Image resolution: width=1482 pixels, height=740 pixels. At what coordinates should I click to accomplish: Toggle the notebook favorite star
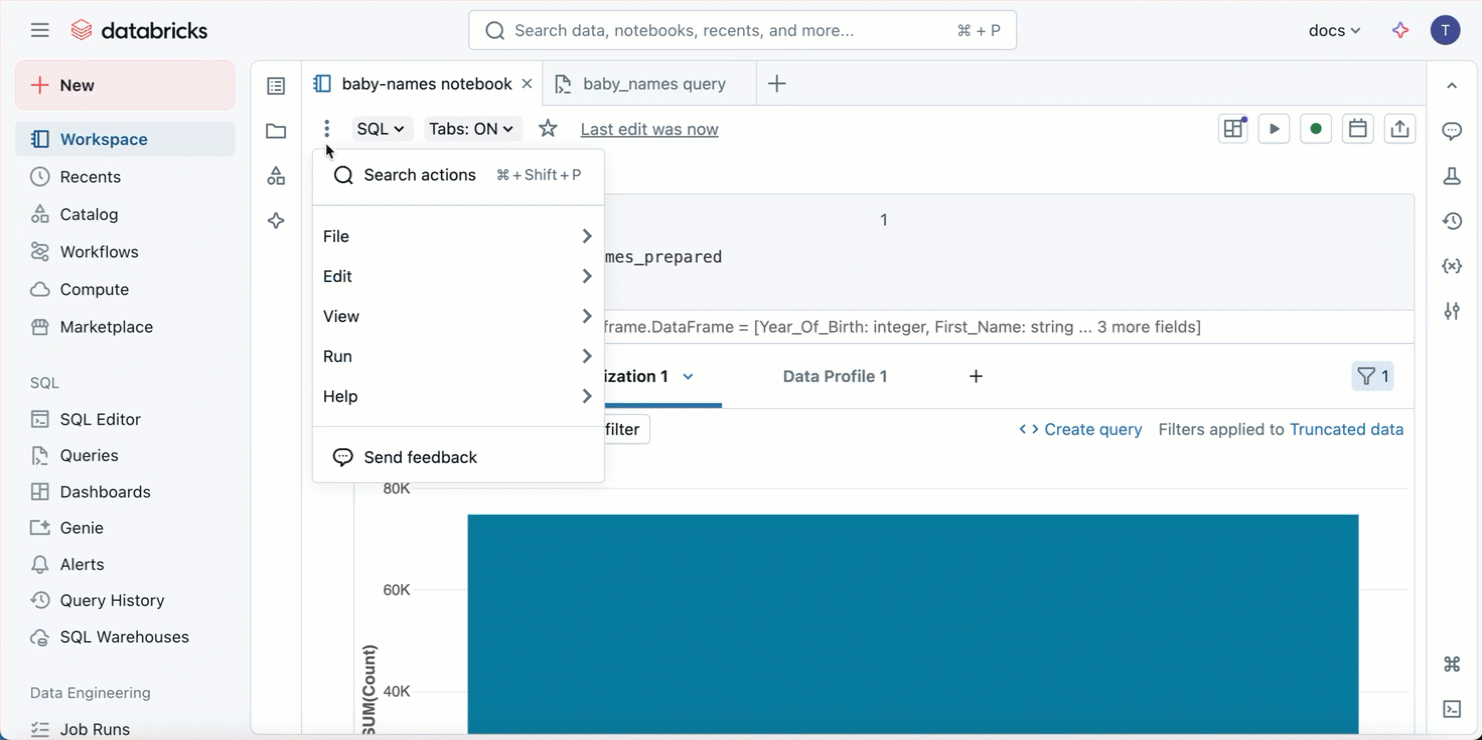click(546, 128)
